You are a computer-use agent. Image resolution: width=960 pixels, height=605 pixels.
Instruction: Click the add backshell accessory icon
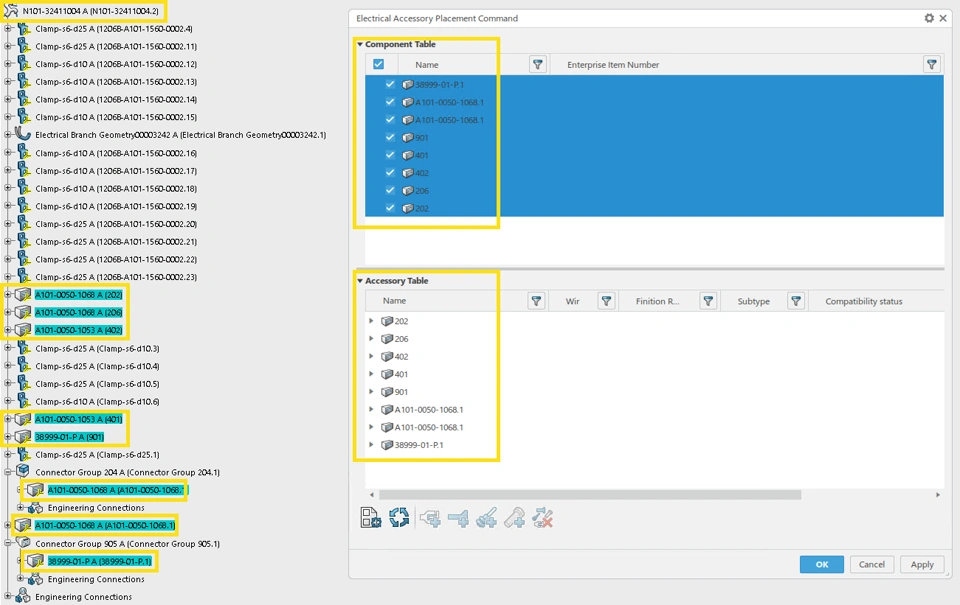pyautogui.click(x=430, y=519)
